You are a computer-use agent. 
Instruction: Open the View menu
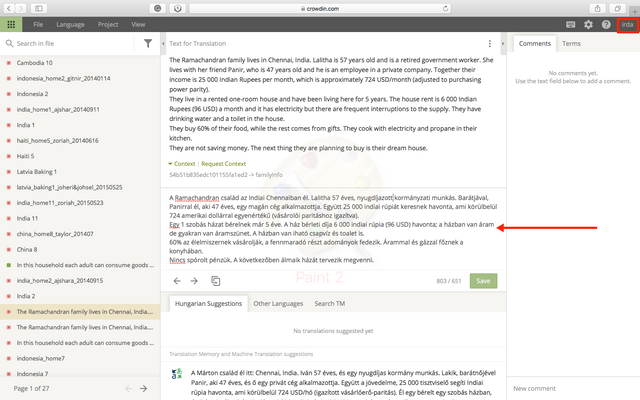click(x=138, y=24)
